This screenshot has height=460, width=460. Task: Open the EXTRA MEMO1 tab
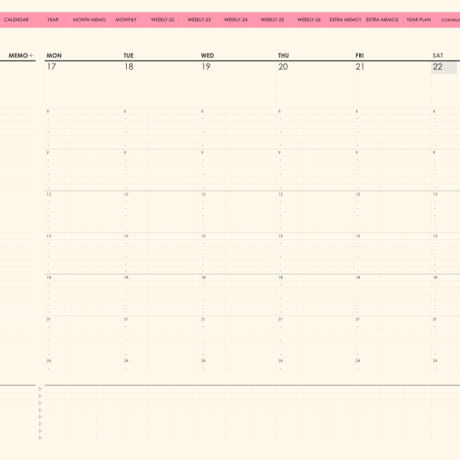(345, 20)
